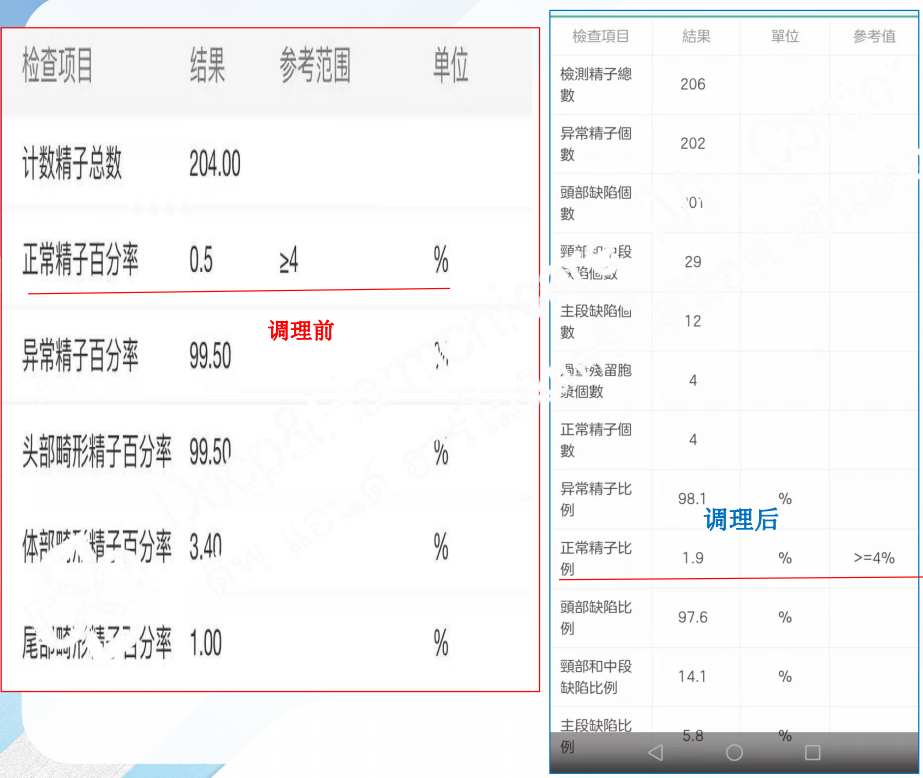Click the >=4% reference value on the right
The width and height of the screenshot is (923, 778).
874,558
